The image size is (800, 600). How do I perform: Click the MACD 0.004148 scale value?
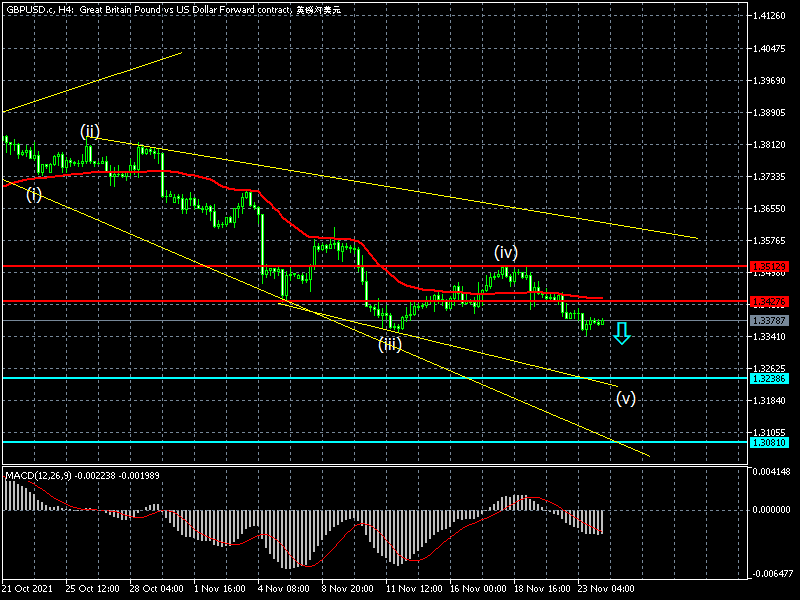[x=771, y=473]
